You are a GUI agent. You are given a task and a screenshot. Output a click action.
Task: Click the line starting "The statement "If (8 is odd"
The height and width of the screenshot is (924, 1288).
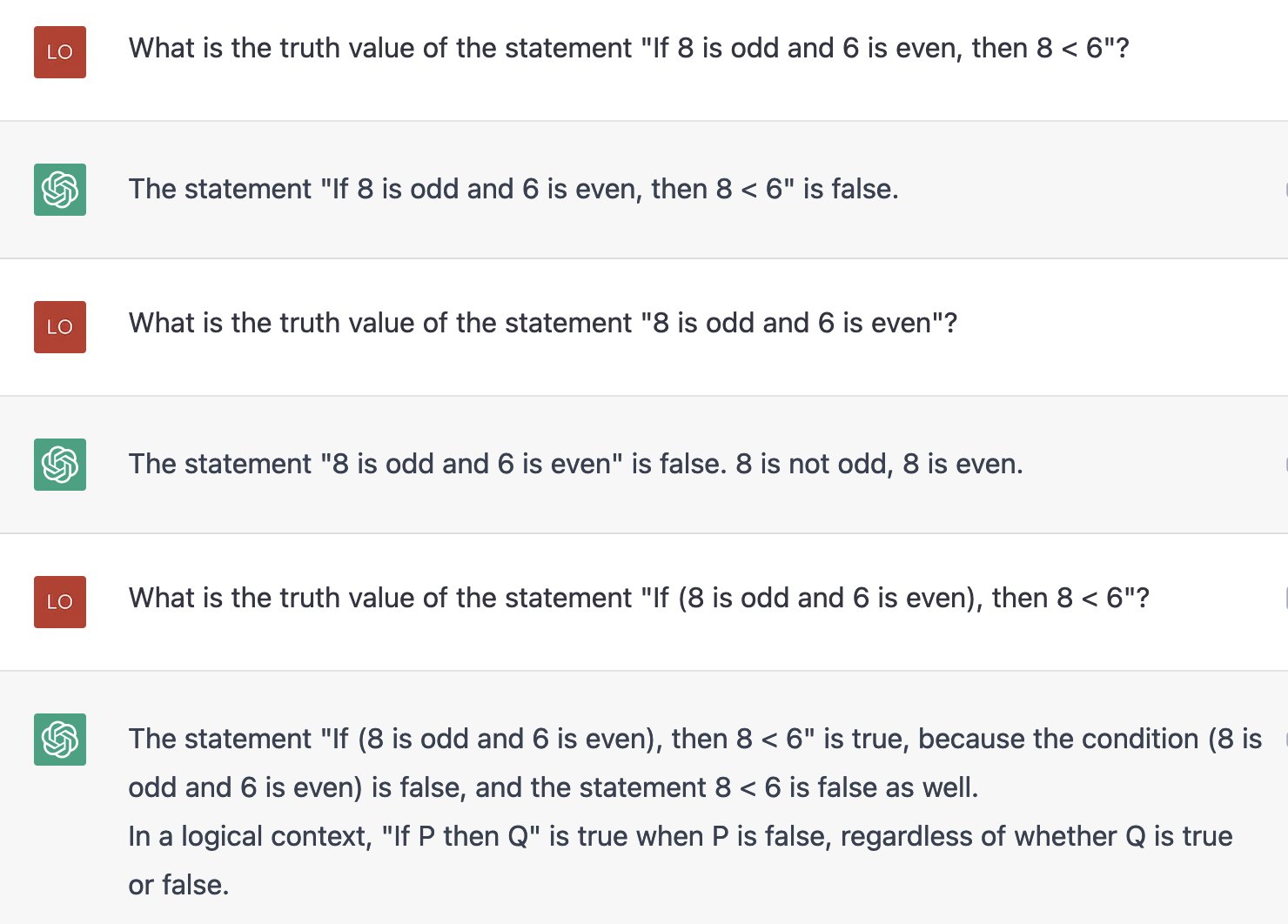tap(695, 739)
